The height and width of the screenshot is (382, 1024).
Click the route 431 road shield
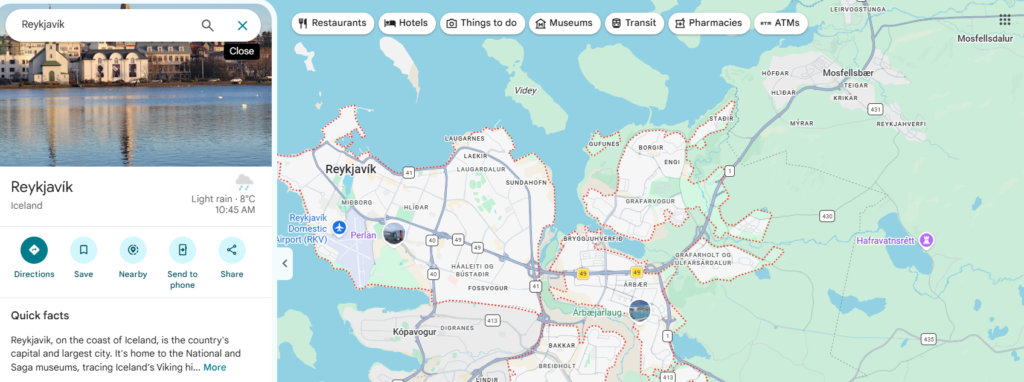[876, 109]
